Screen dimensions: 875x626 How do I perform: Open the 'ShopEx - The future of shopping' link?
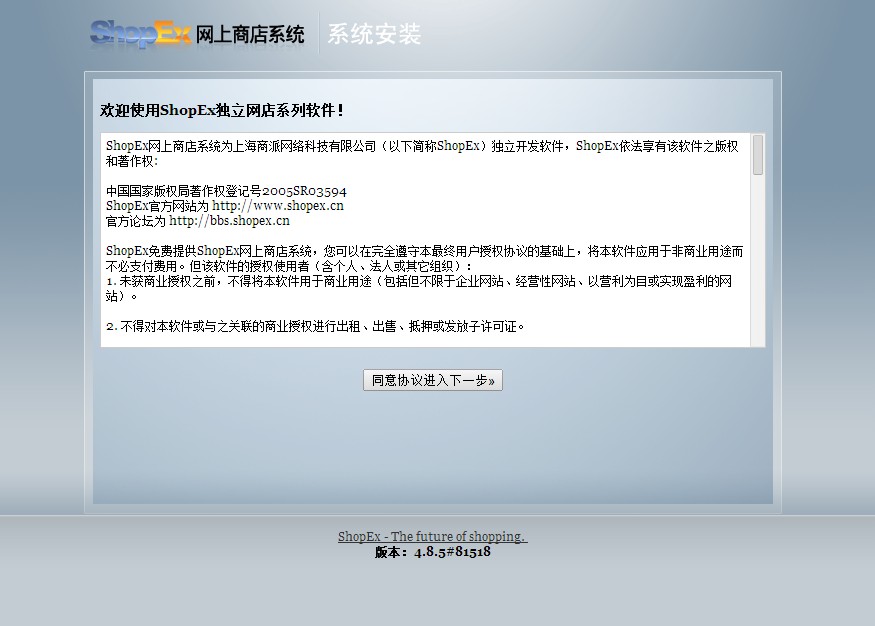point(432,537)
